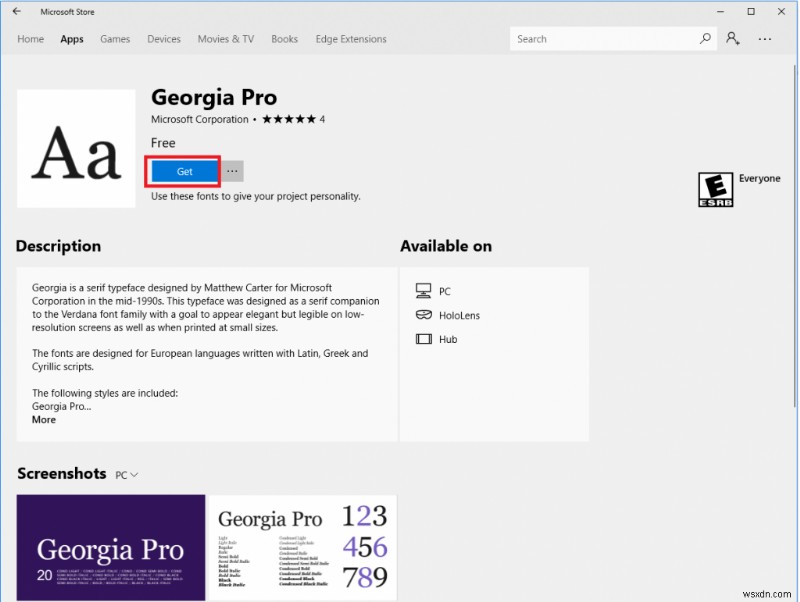Click the back arrow navigation icon
The image size is (800, 602).
point(16,11)
